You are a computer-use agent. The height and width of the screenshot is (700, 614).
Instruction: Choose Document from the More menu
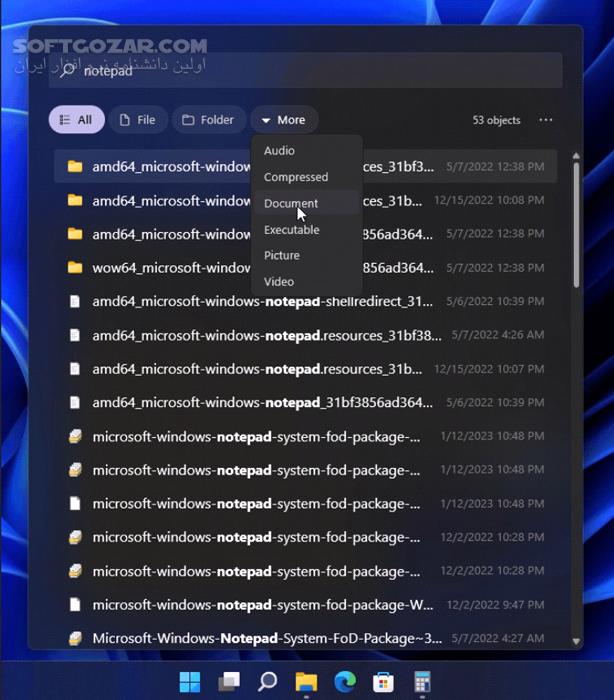pos(307,204)
